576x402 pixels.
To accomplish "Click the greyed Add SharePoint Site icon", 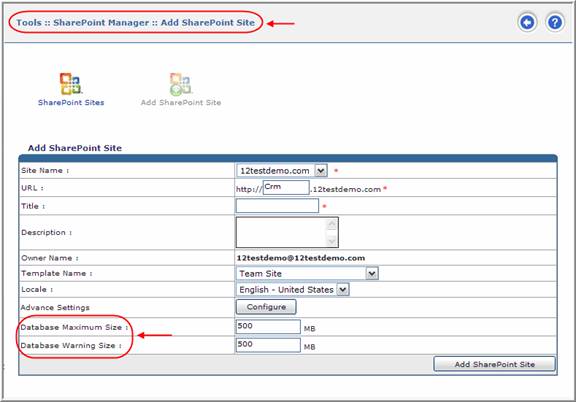I will coord(180,84).
